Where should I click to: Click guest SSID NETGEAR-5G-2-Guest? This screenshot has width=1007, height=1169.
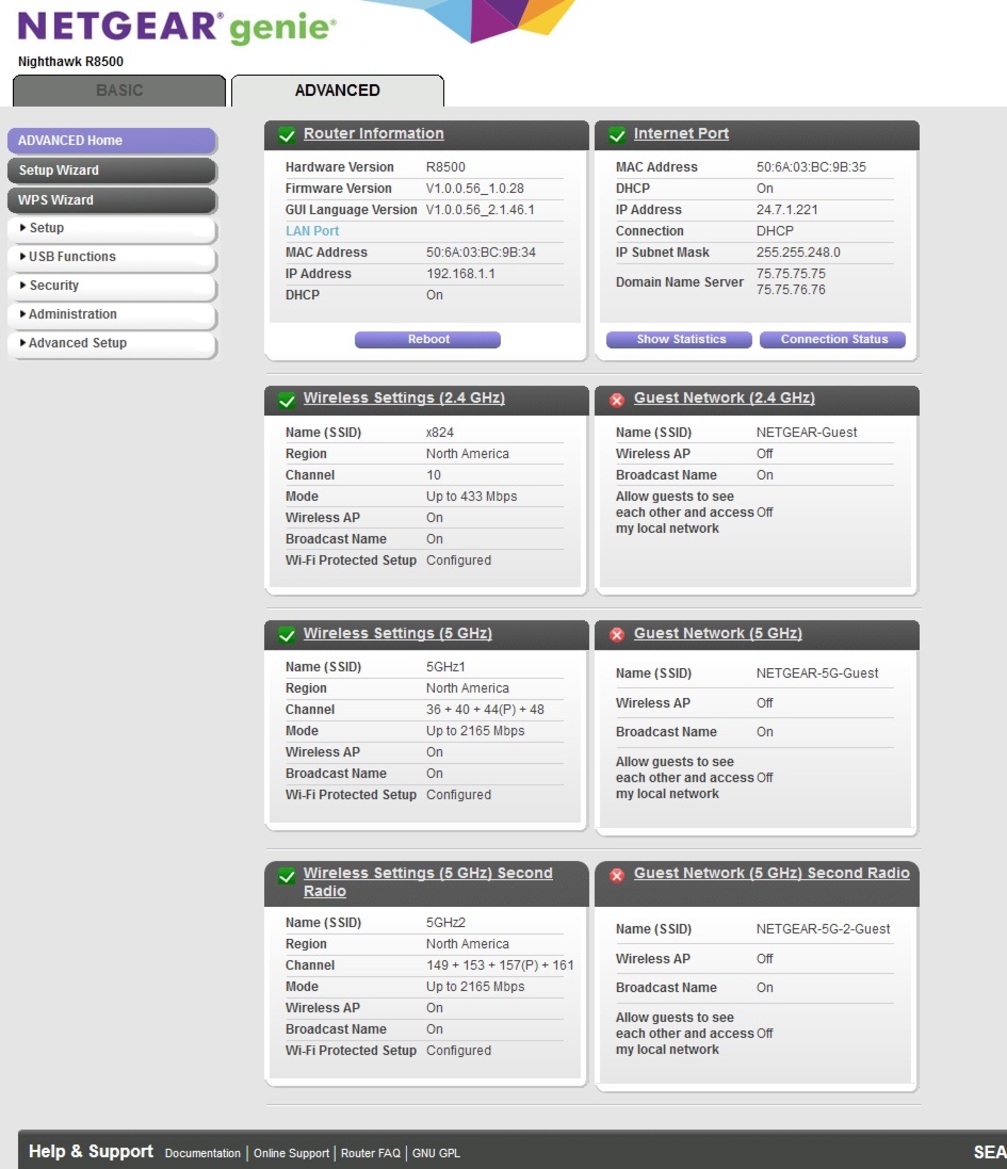(x=823, y=930)
